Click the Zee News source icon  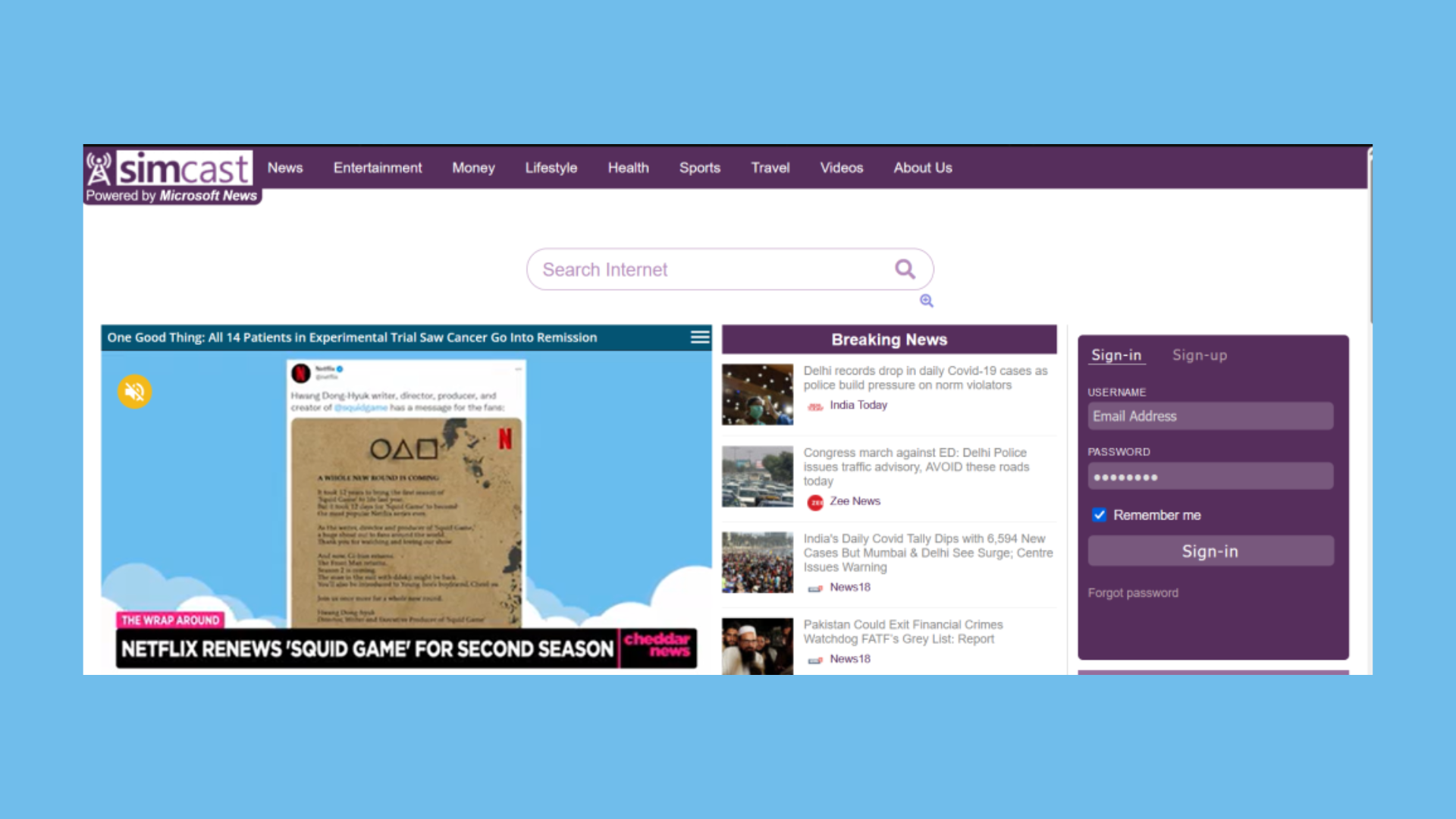click(x=815, y=502)
